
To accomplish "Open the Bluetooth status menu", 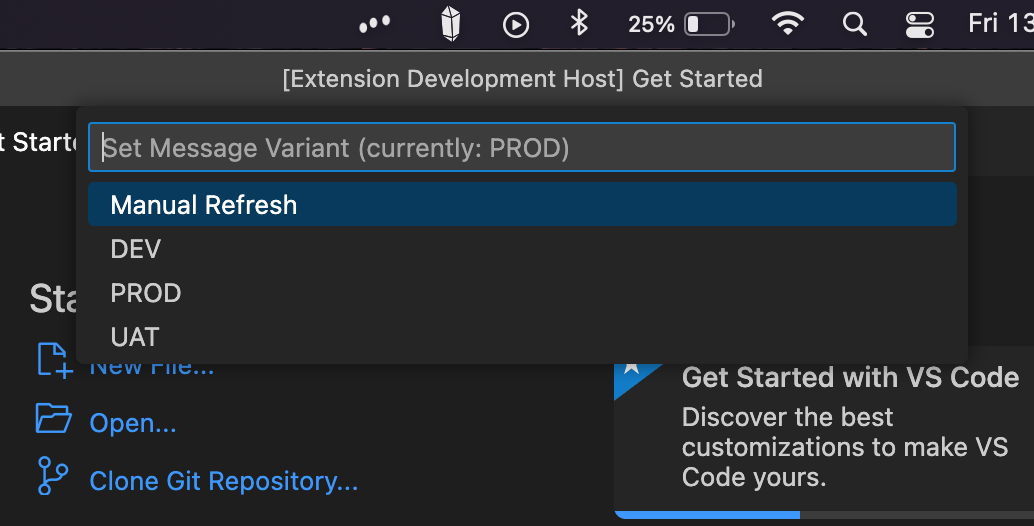I will point(579,23).
